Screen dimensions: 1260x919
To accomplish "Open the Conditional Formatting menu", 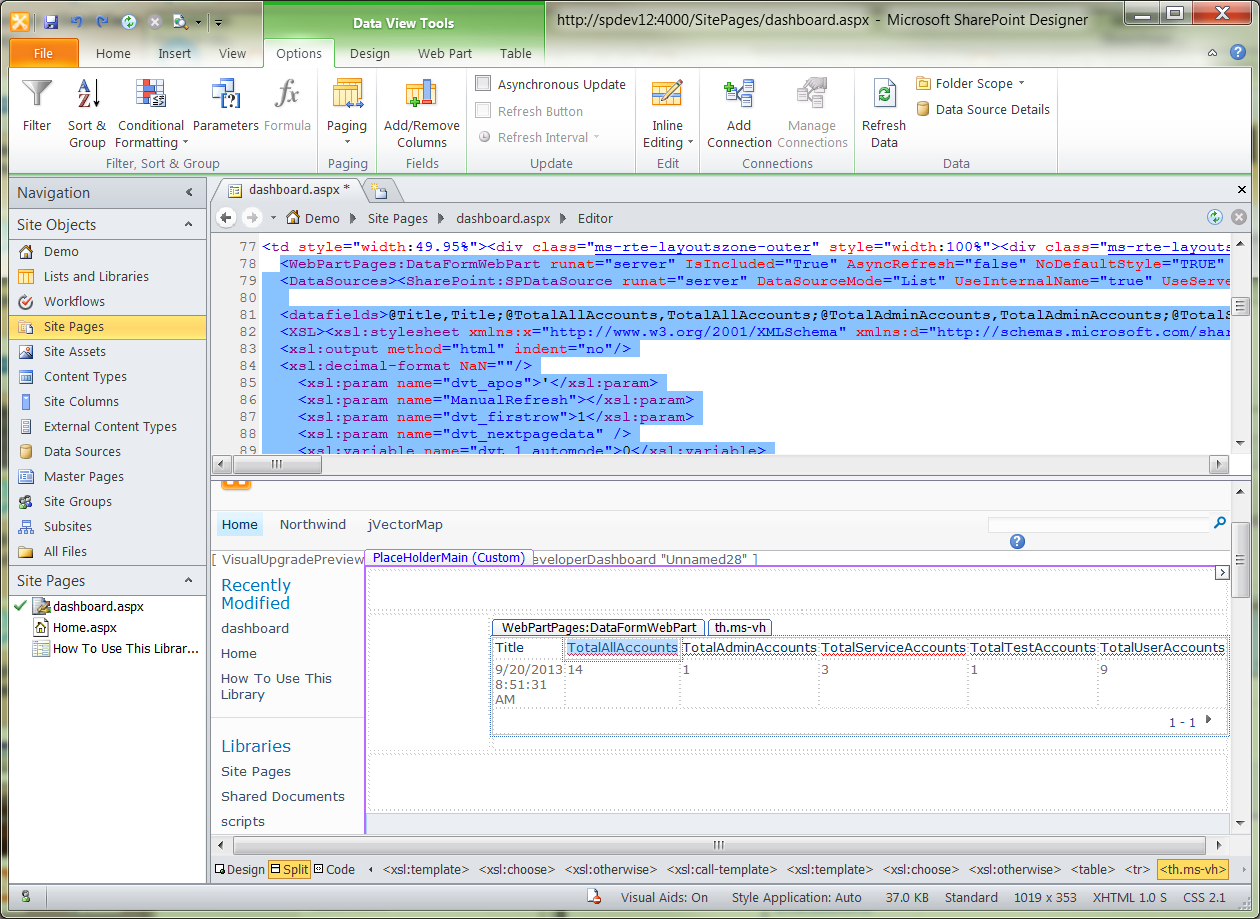I will (x=151, y=113).
